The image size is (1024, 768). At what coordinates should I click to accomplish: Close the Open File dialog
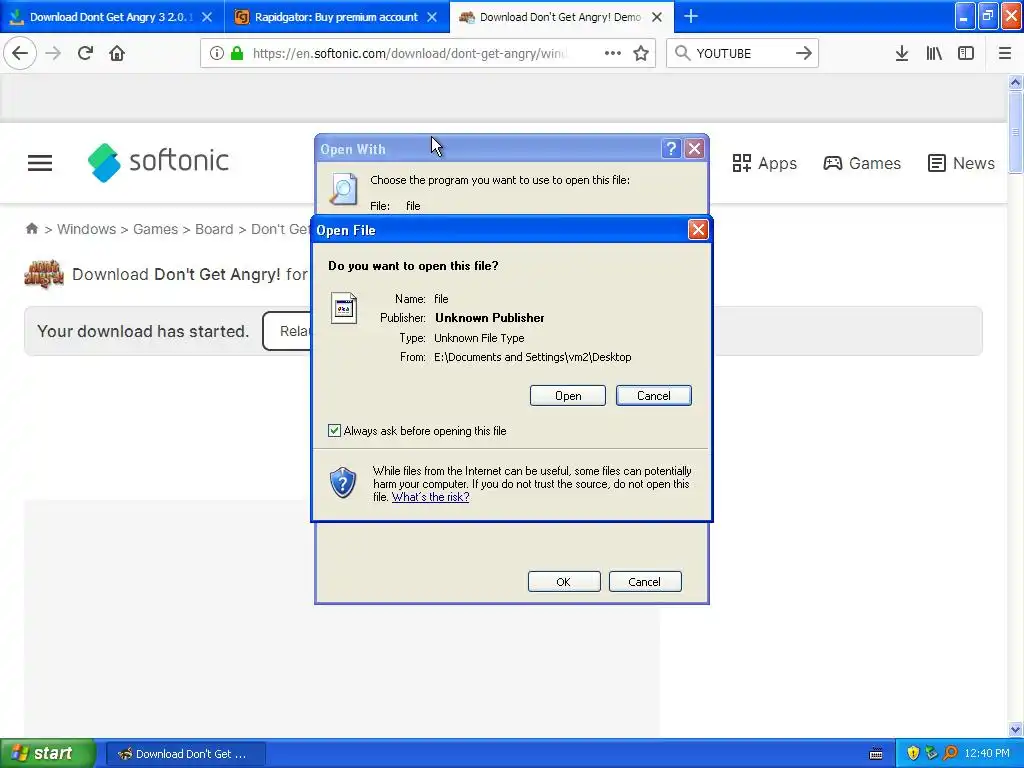(x=698, y=229)
